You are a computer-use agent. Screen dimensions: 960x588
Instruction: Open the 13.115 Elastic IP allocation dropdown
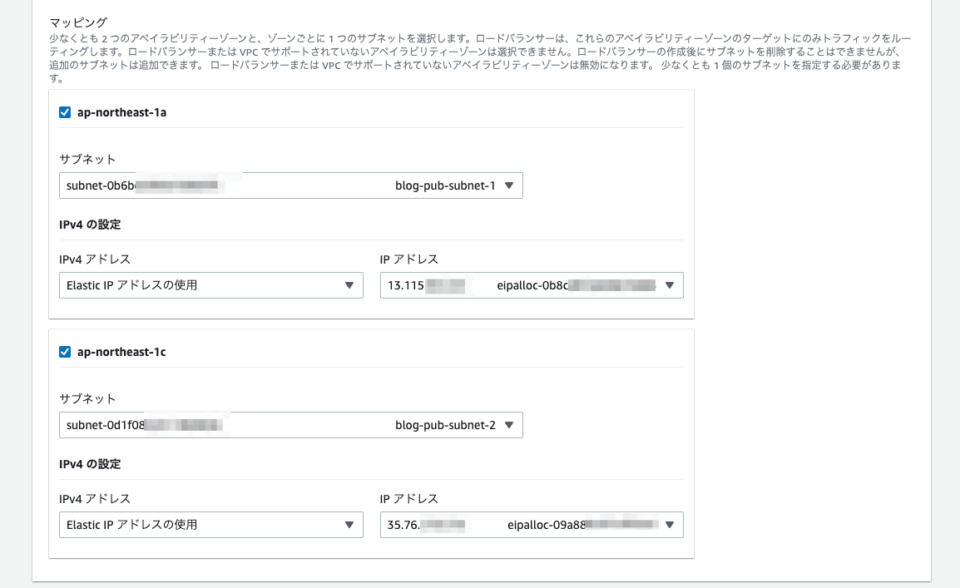531,285
